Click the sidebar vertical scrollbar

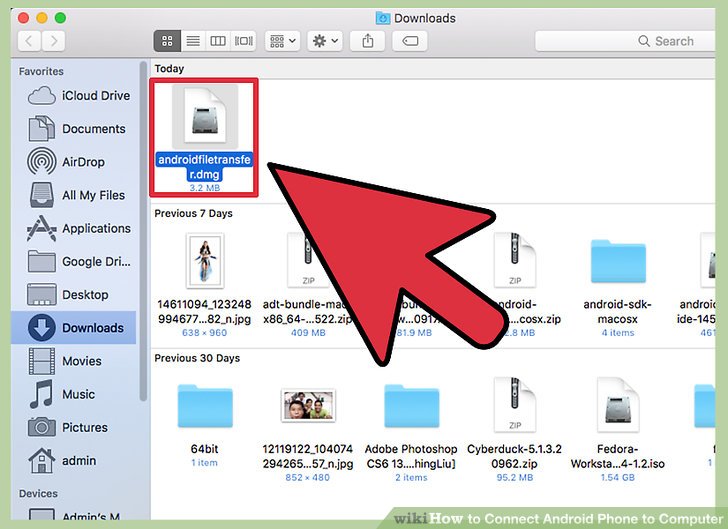click(143, 231)
